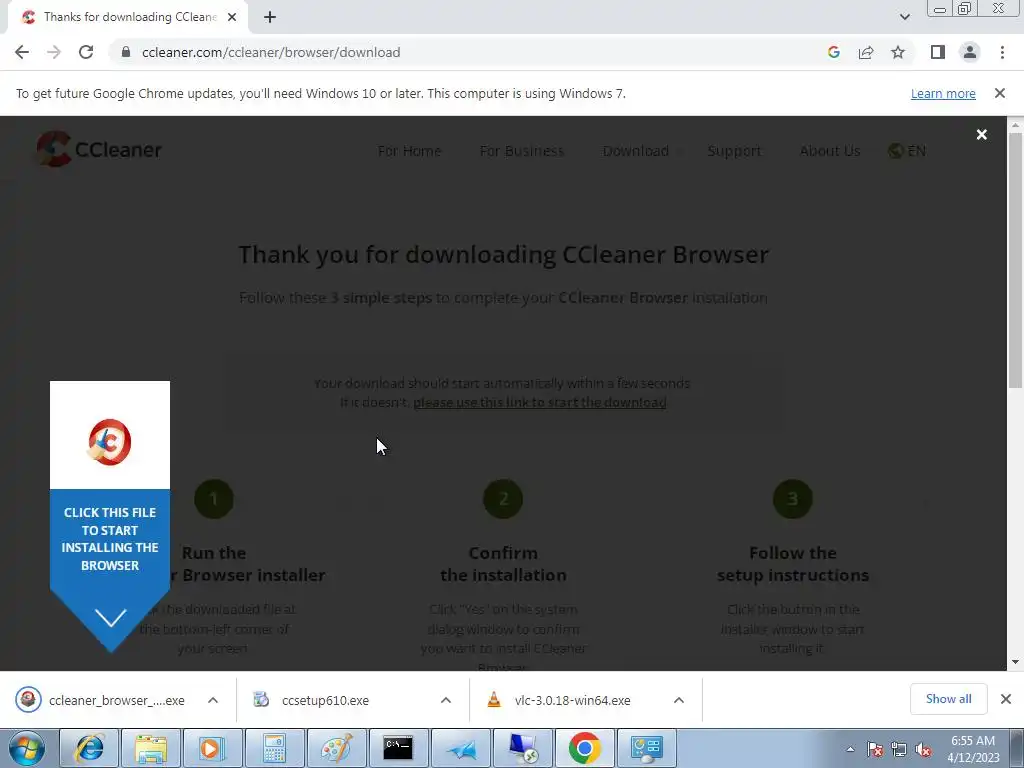Click the share page icon

click(866, 52)
